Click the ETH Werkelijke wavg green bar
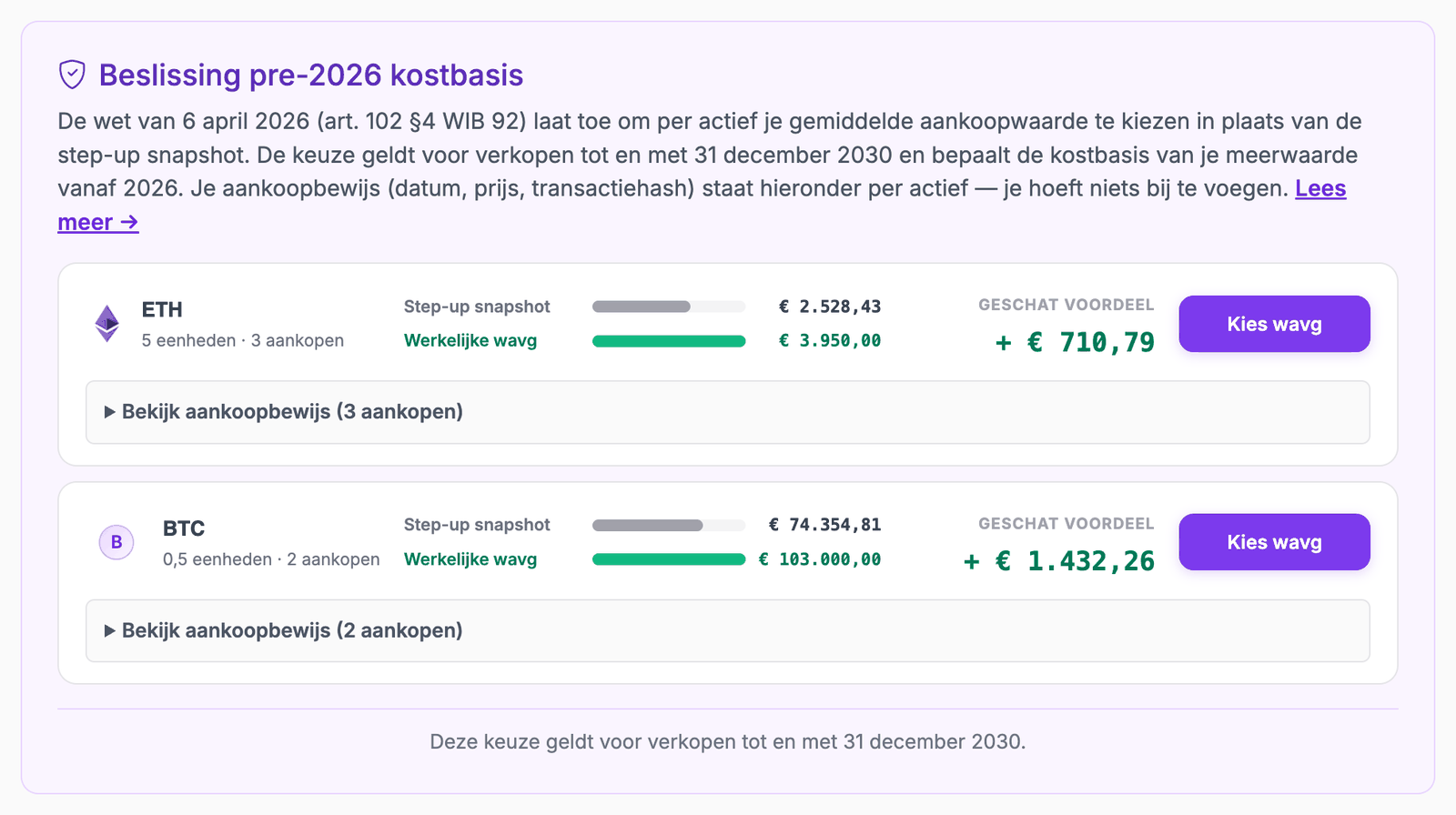 pos(669,341)
